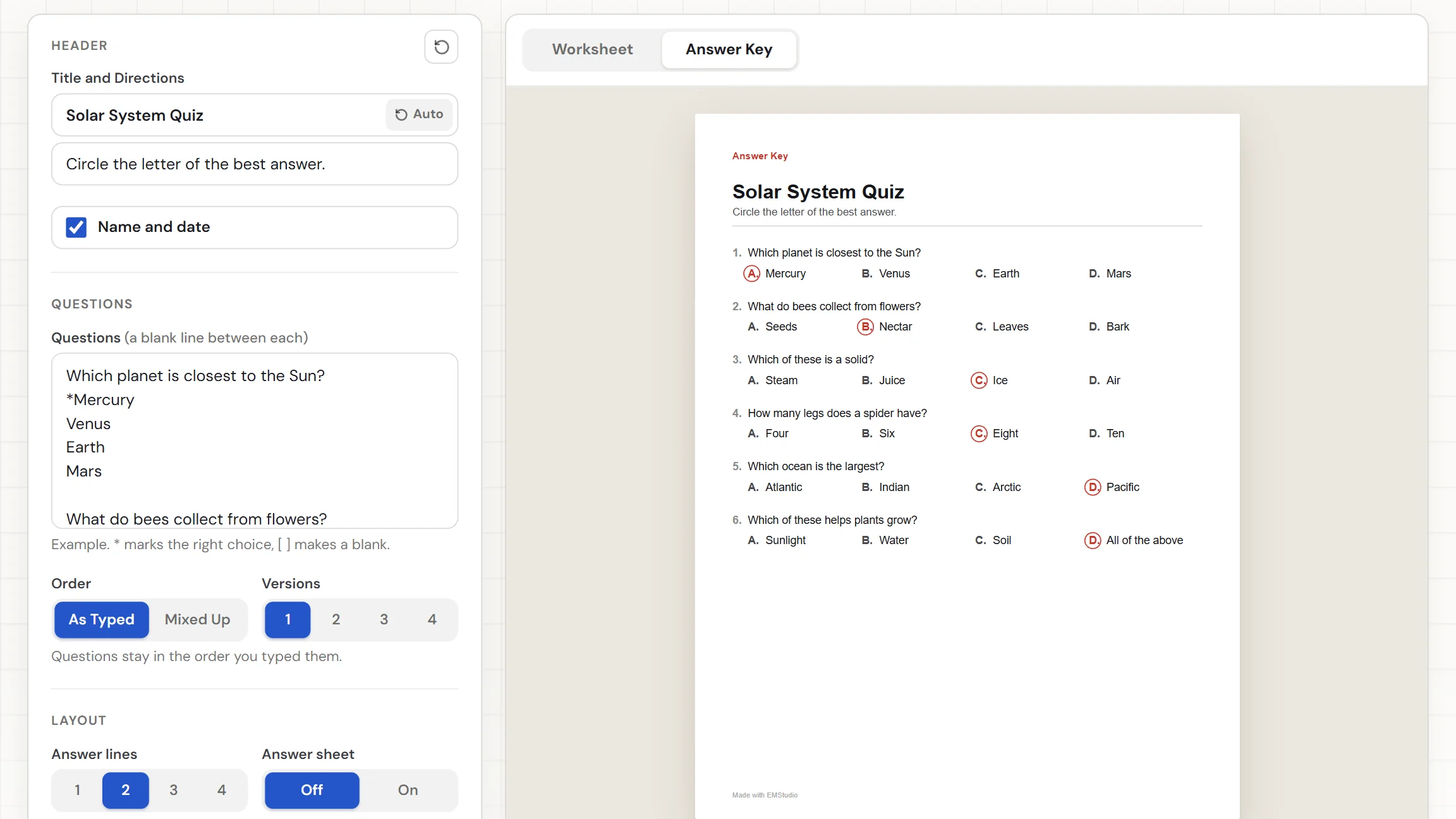Turn Answer sheet On
The image size is (1456, 819).
click(x=408, y=790)
